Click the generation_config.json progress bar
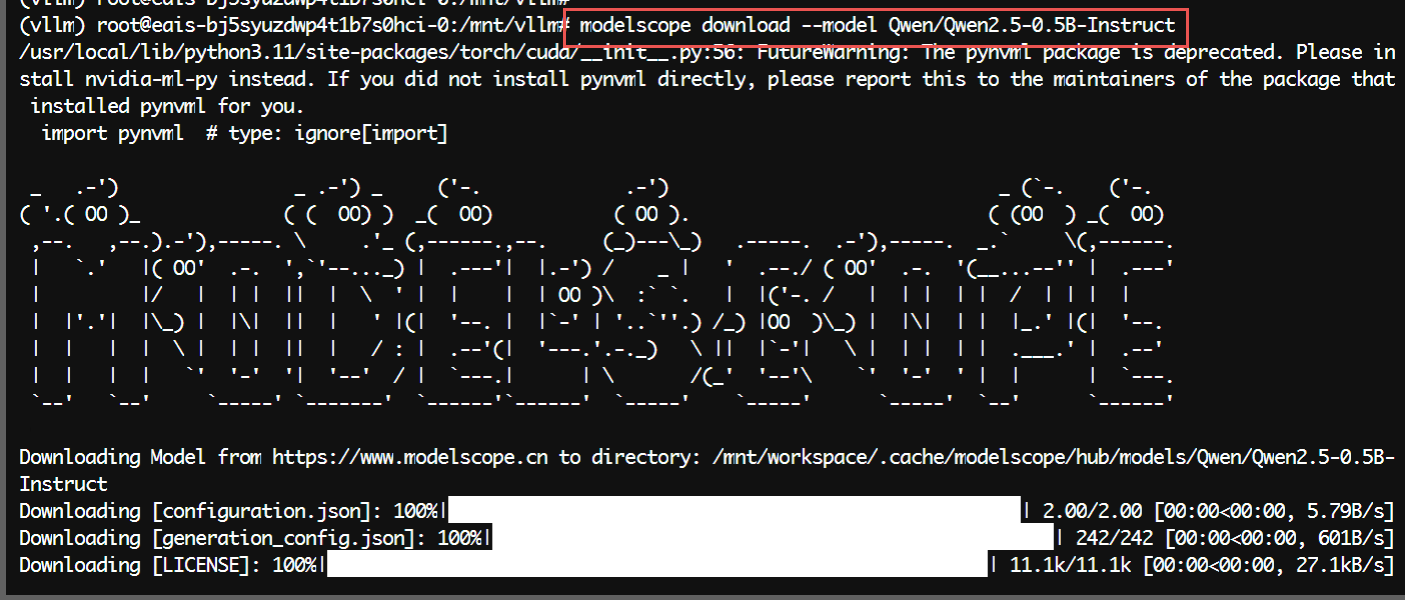The height and width of the screenshot is (600, 1405). [x=772, y=538]
